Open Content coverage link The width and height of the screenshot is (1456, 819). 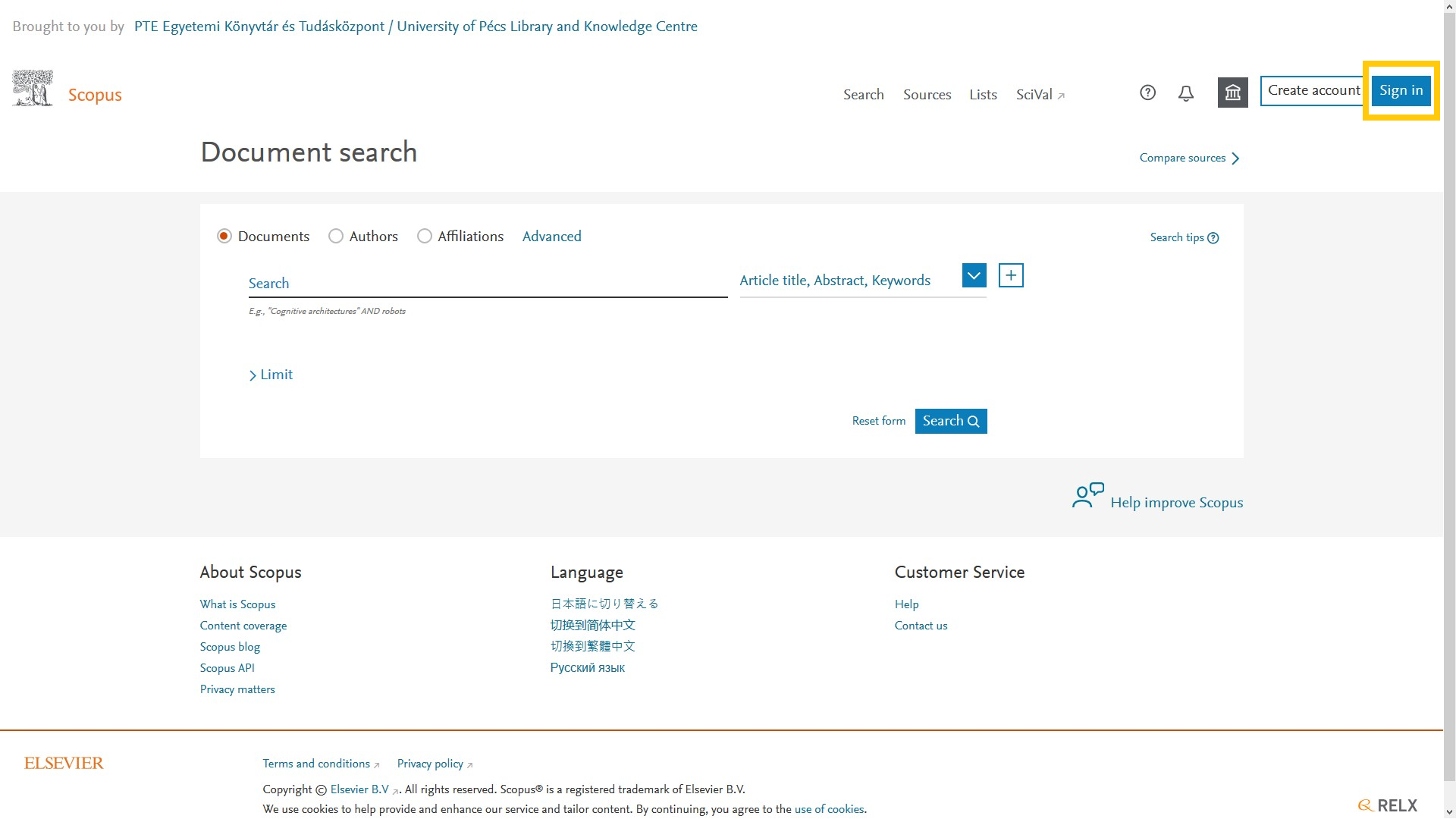(243, 626)
